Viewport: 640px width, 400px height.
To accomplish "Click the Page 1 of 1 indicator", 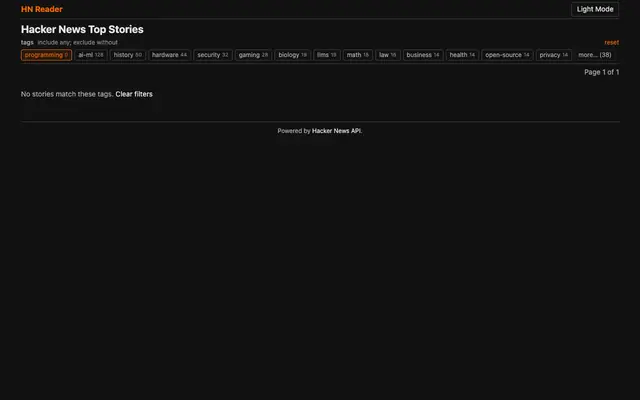I will coord(601,72).
